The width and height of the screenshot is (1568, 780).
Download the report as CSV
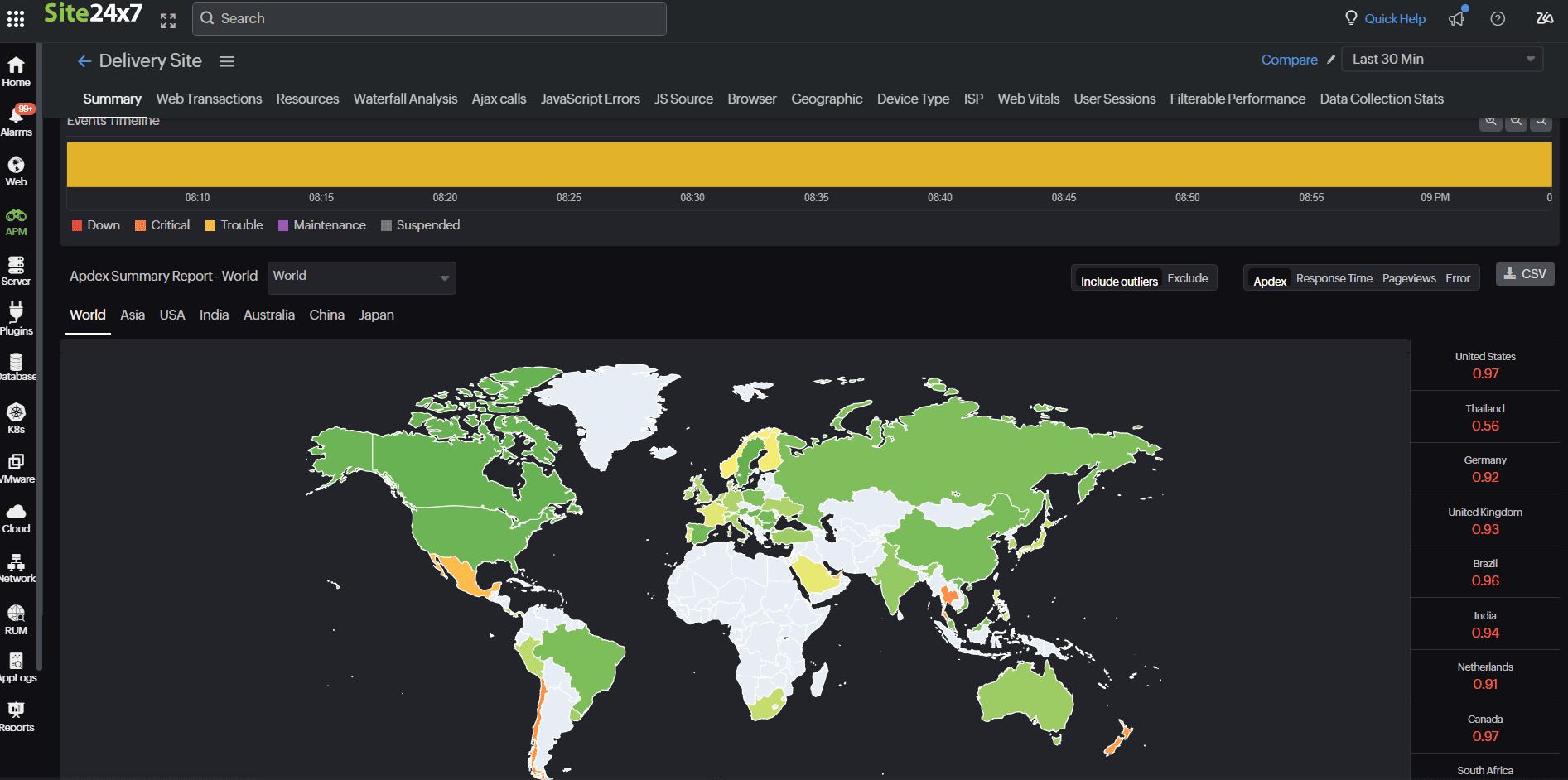1525,274
